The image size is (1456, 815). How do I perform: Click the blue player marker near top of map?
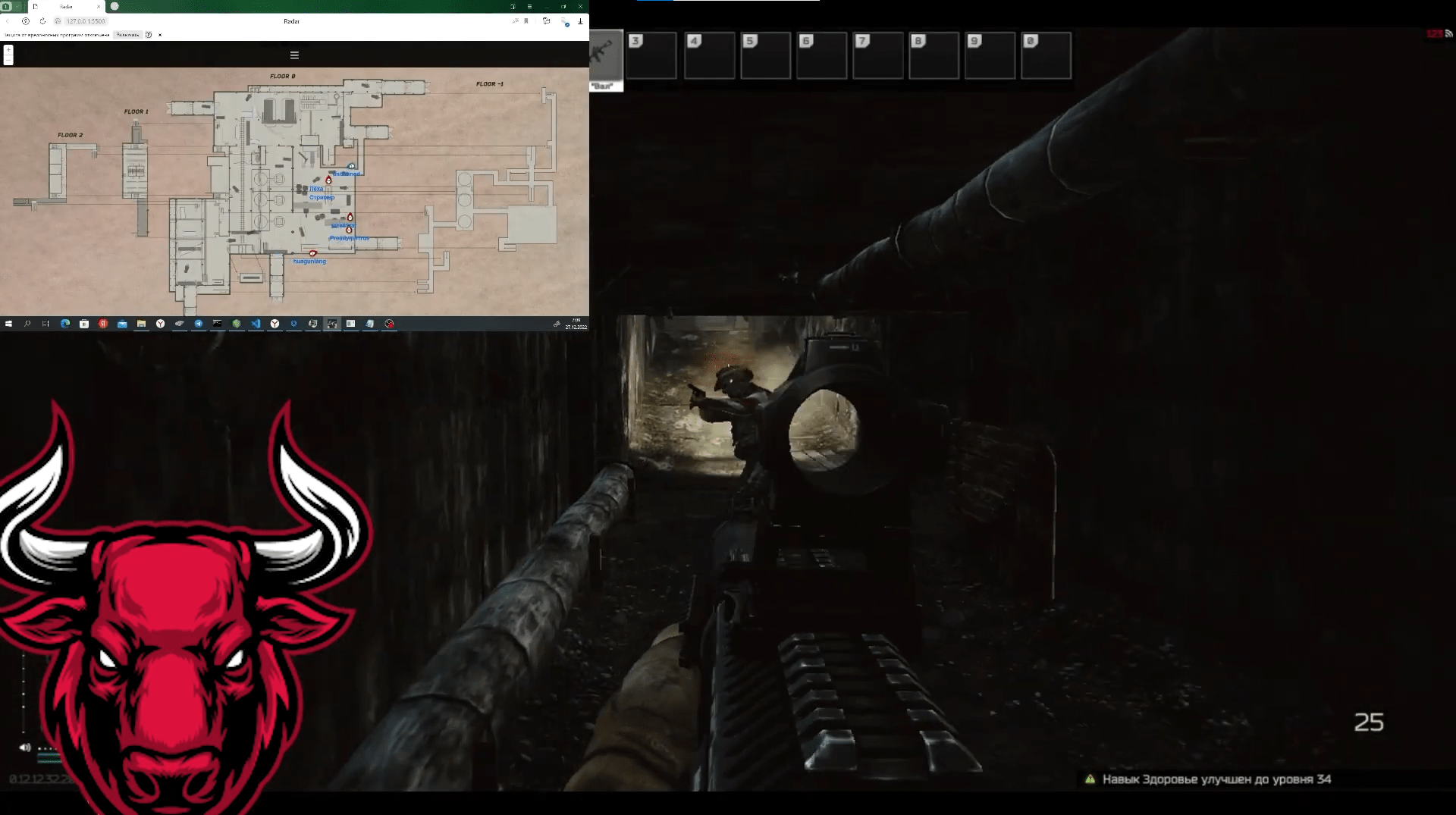(351, 166)
